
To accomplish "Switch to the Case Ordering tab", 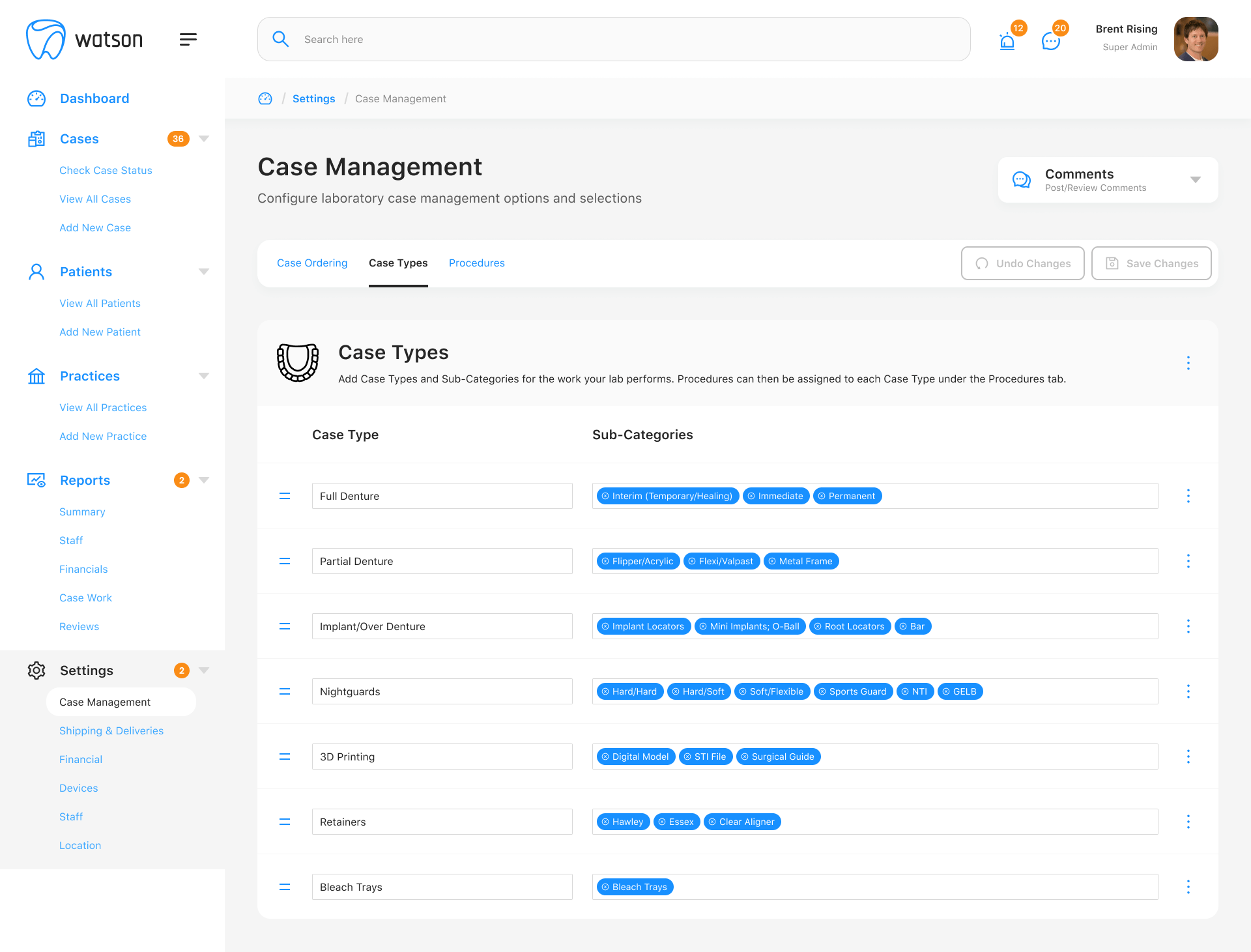I will pyautogui.click(x=312, y=263).
